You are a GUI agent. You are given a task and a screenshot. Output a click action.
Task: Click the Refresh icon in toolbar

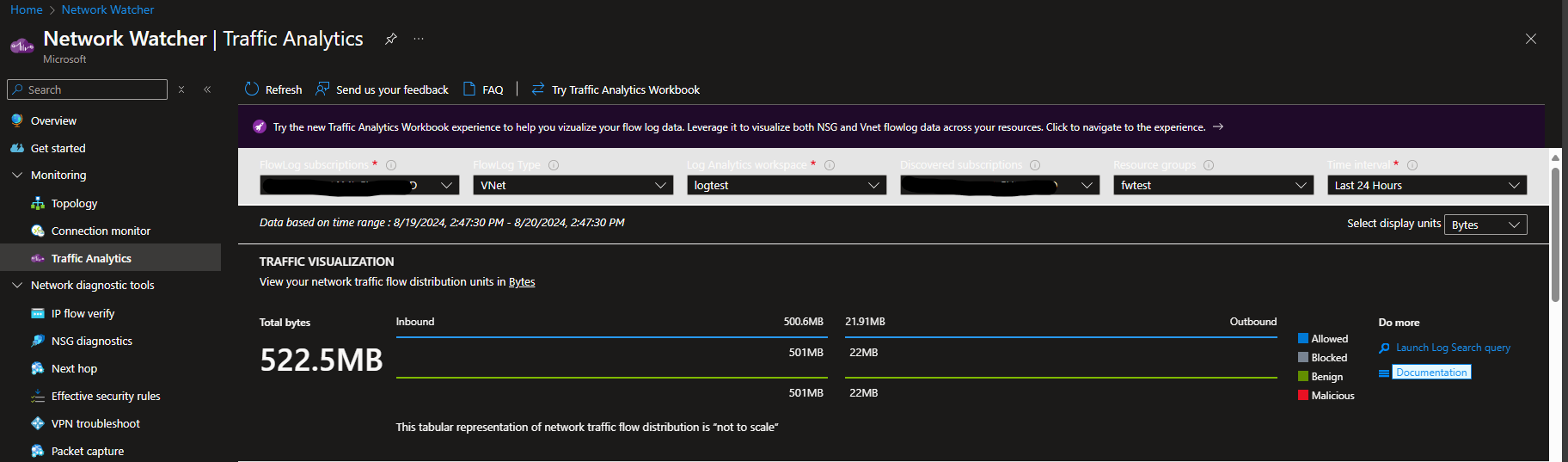(x=252, y=89)
